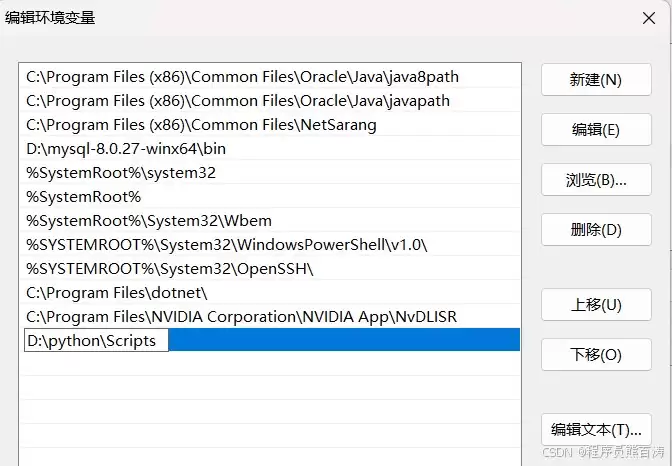Select the java8path entry
Image resolution: width=672 pixels, height=466 pixels.
[x=270, y=77]
